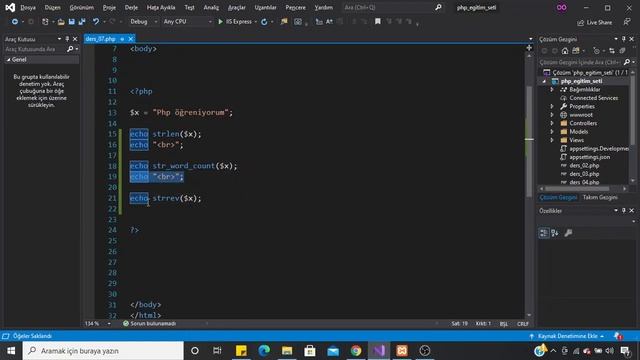Select the ders_07.php editor tab
640x360 pixels.
point(100,39)
